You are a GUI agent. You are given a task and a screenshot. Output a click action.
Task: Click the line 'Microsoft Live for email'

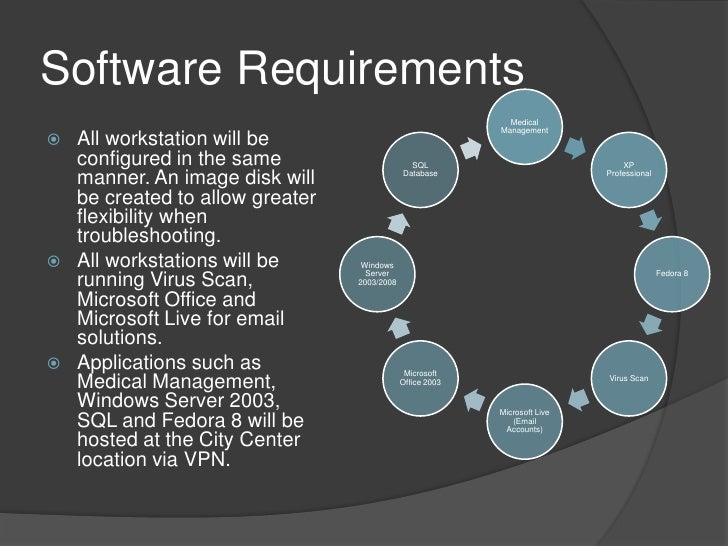coord(181,318)
